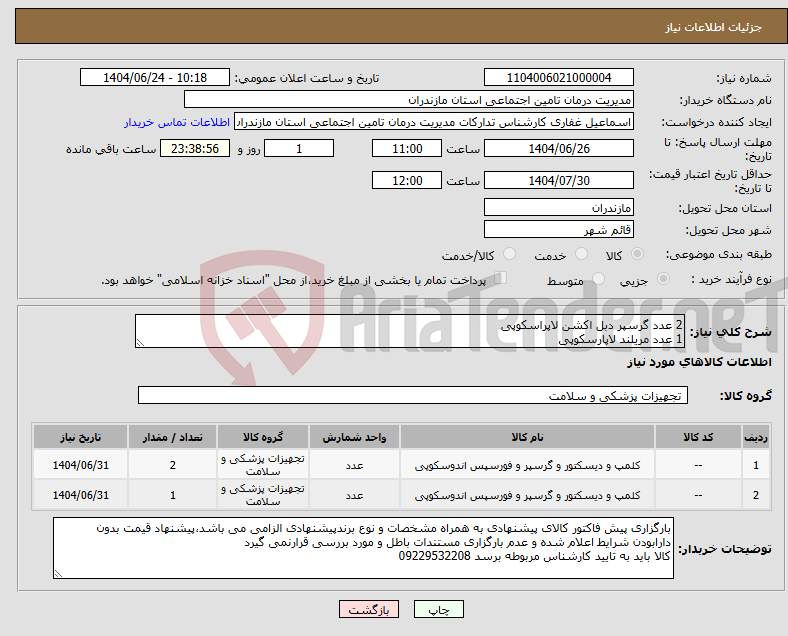Click the request creator field اسماعیل غفاری
Viewport: 788px width, 636px height.
[434, 122]
